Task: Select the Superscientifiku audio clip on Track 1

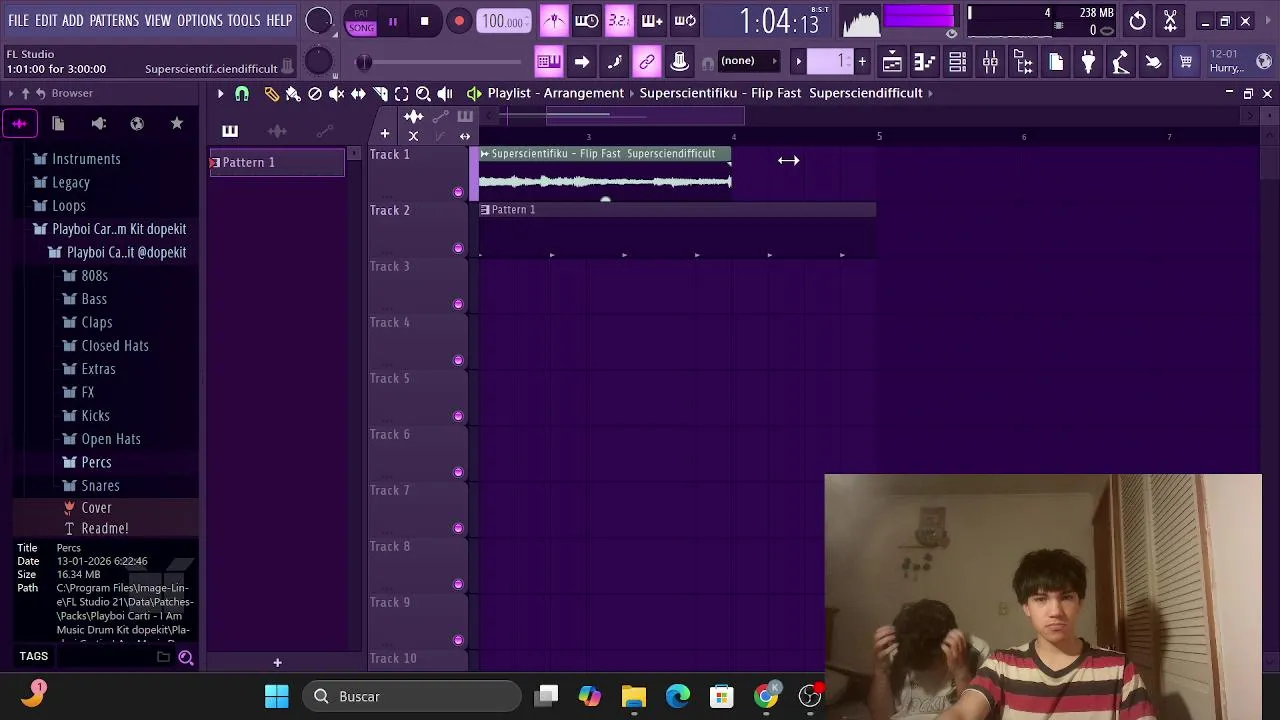Action: pyautogui.click(x=605, y=172)
